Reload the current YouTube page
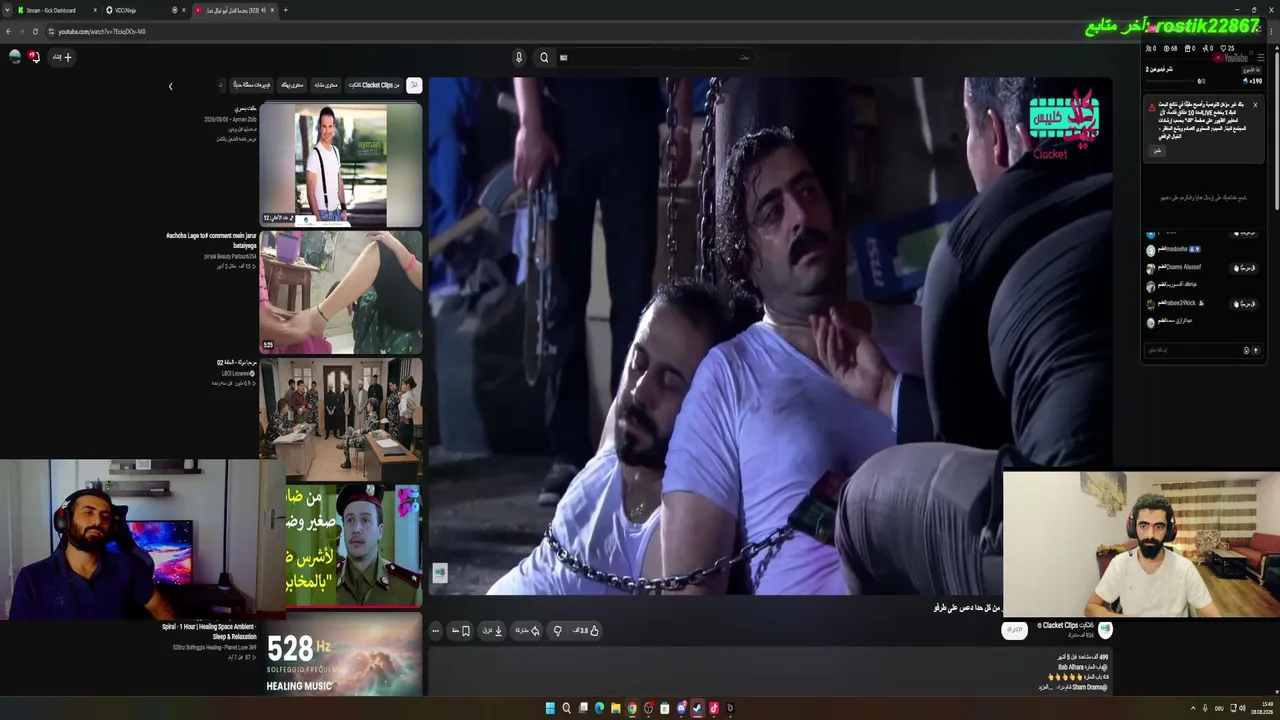The width and height of the screenshot is (1280, 720). pyautogui.click(x=35, y=31)
